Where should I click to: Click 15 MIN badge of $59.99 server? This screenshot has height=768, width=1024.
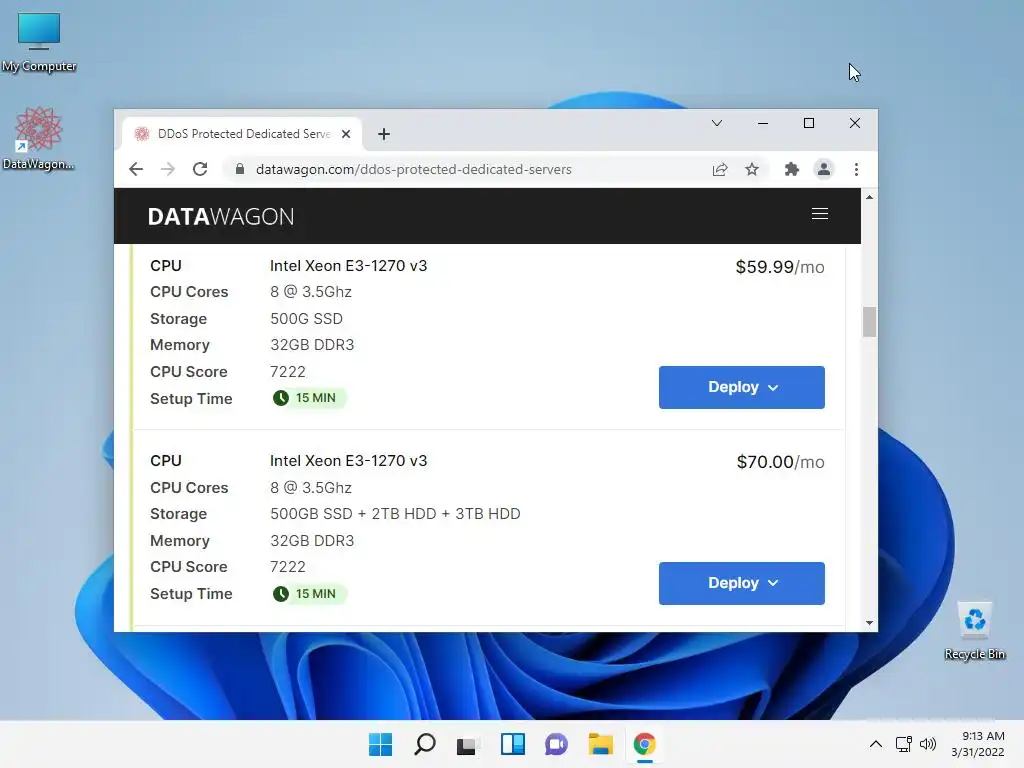(x=308, y=398)
